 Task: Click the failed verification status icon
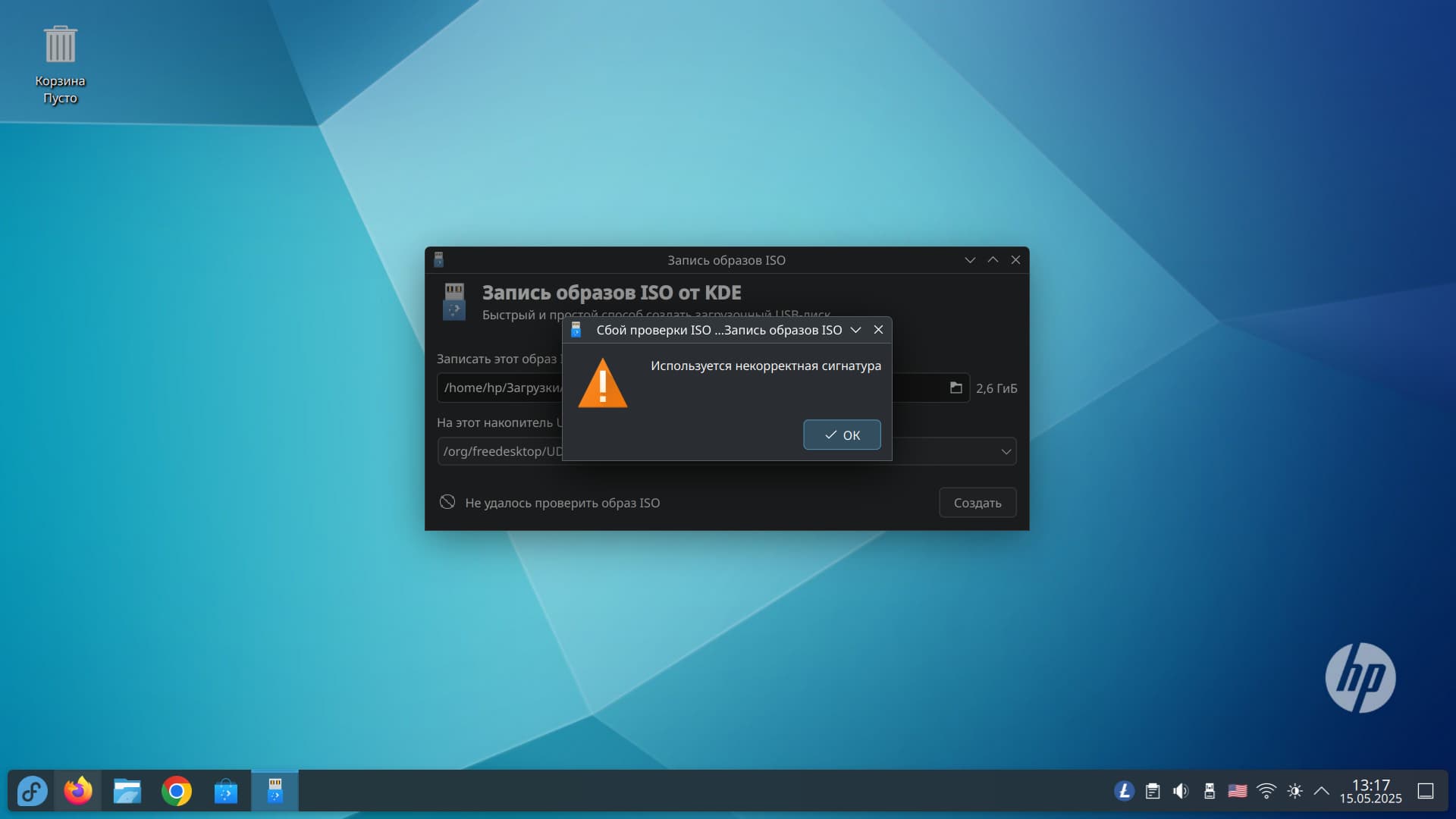pos(447,502)
